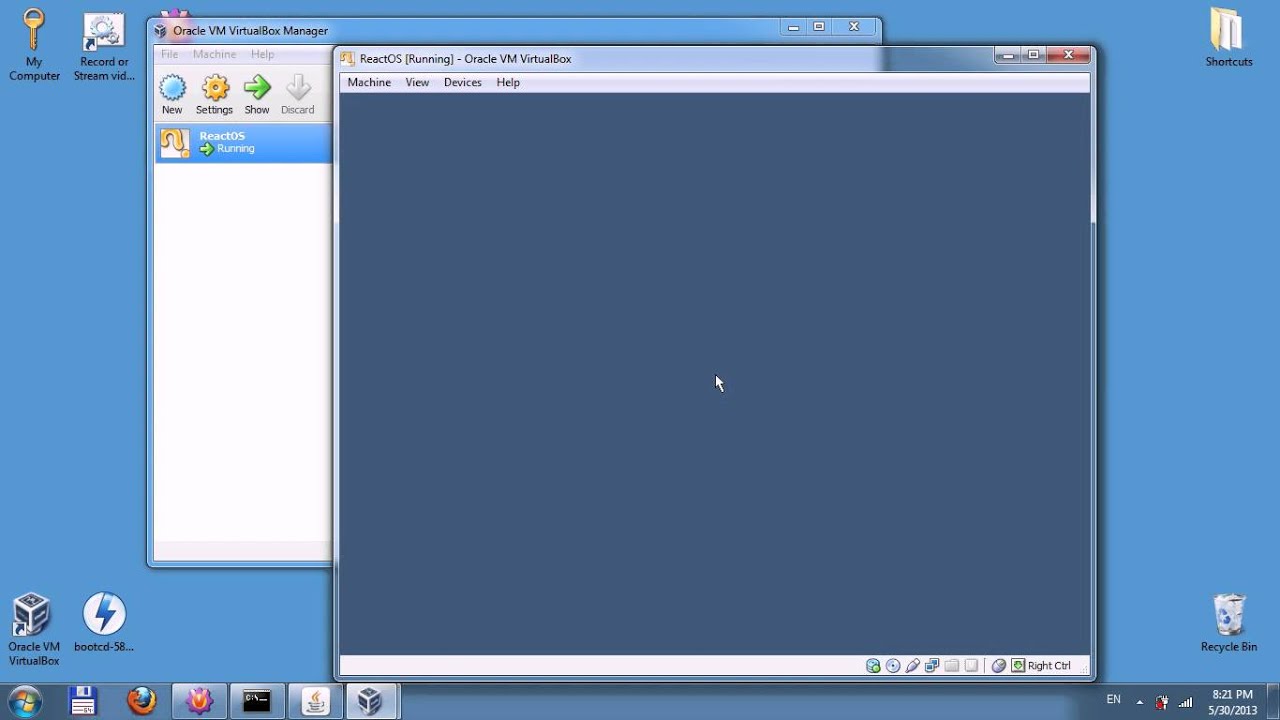This screenshot has width=1280, height=720.
Task: Click the floppy disk taskbar icon
Action: pyautogui.click(x=84, y=701)
